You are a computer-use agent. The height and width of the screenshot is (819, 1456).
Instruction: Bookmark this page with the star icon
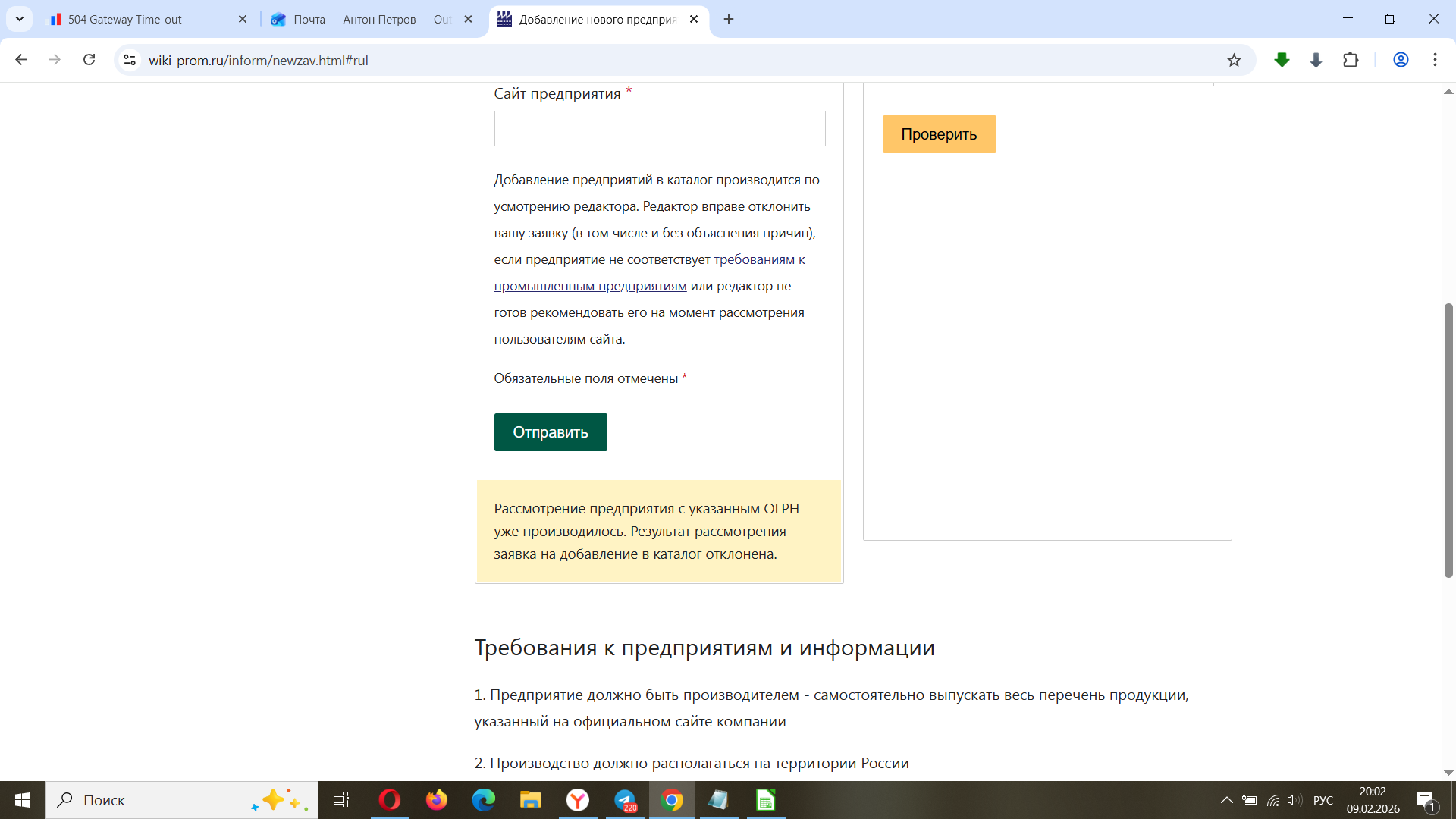(x=1234, y=60)
